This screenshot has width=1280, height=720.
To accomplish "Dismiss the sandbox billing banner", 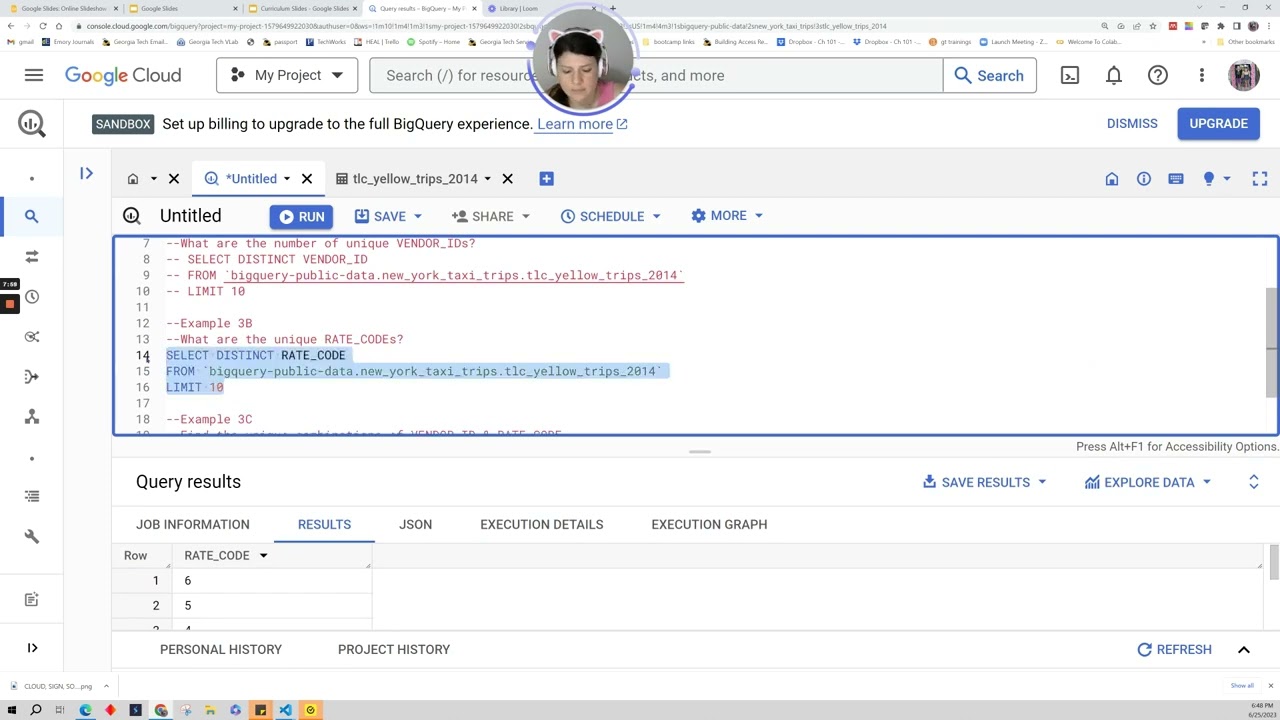I will pos(1132,124).
